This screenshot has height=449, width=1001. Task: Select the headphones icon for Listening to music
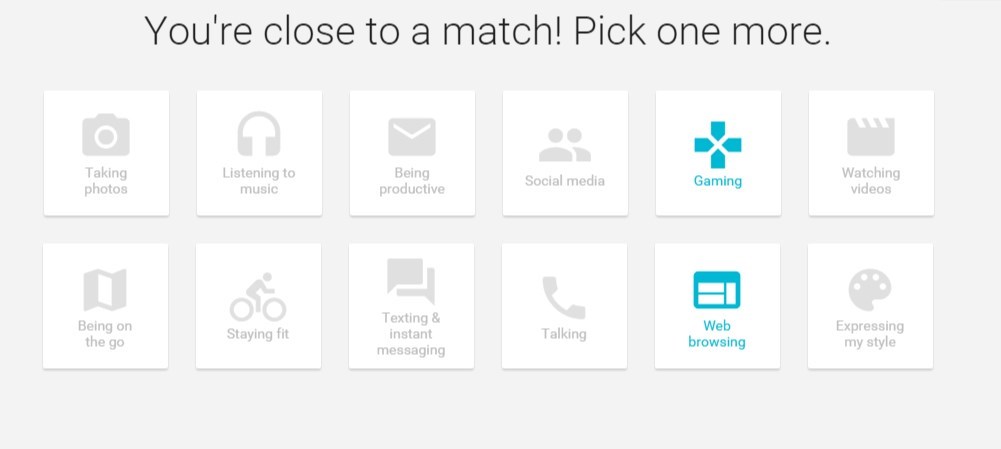(x=259, y=134)
